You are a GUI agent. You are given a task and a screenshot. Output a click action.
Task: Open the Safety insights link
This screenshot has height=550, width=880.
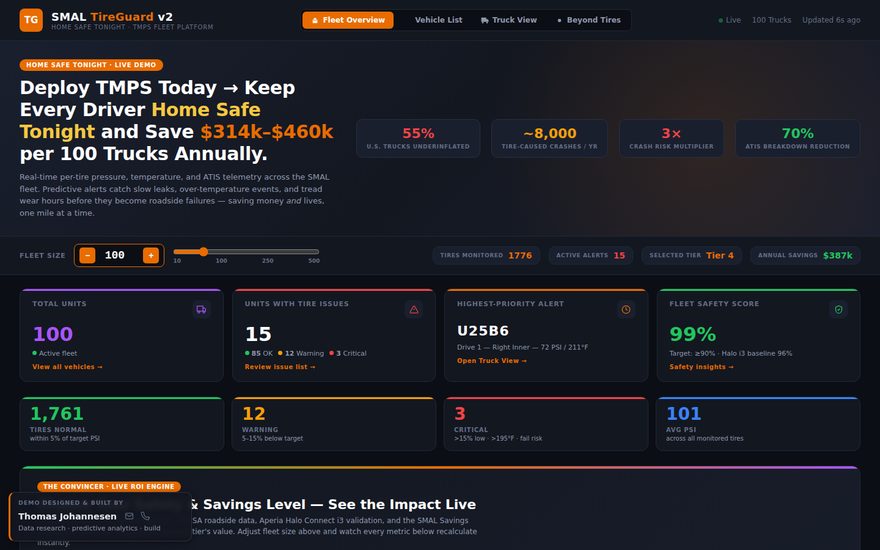(701, 366)
